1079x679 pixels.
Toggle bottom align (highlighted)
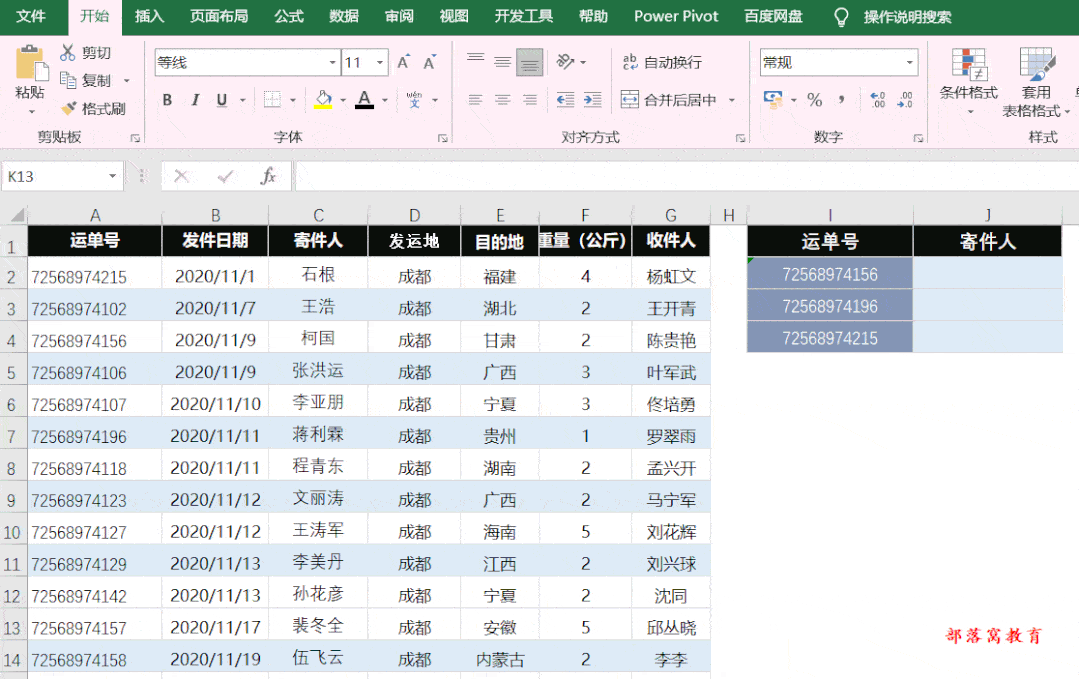530,62
